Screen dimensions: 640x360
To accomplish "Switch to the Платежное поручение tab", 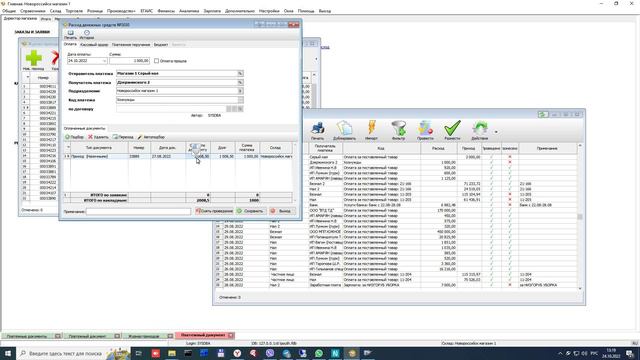I will [131, 44].
